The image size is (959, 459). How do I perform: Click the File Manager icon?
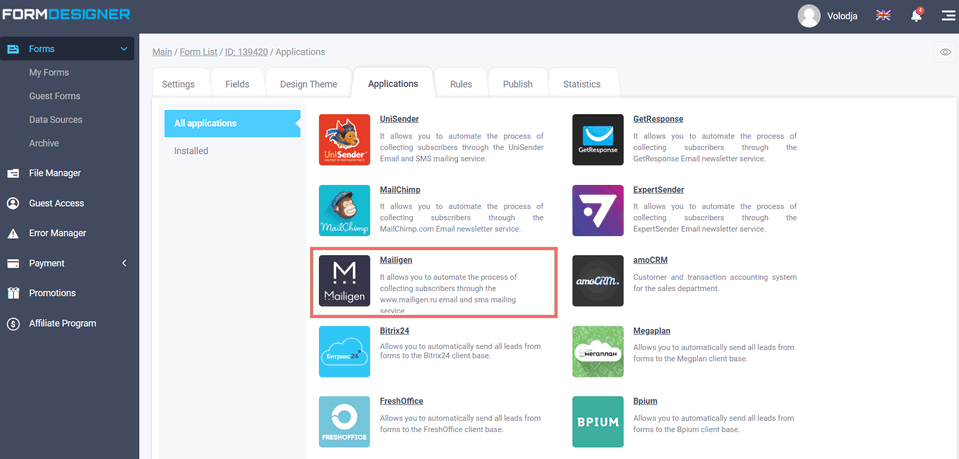[13, 173]
